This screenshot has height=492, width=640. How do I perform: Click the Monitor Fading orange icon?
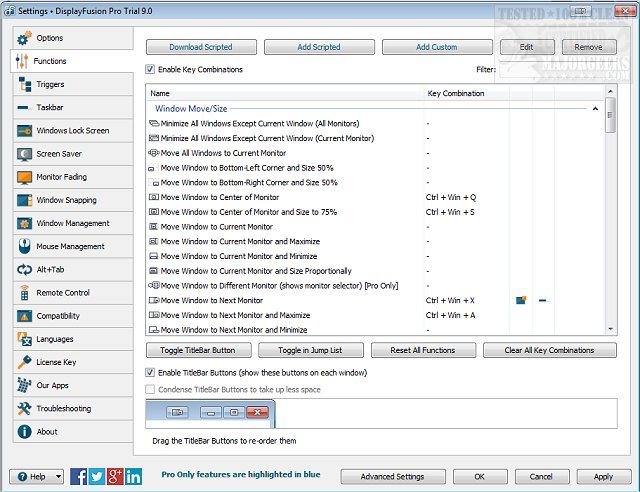pos(24,177)
